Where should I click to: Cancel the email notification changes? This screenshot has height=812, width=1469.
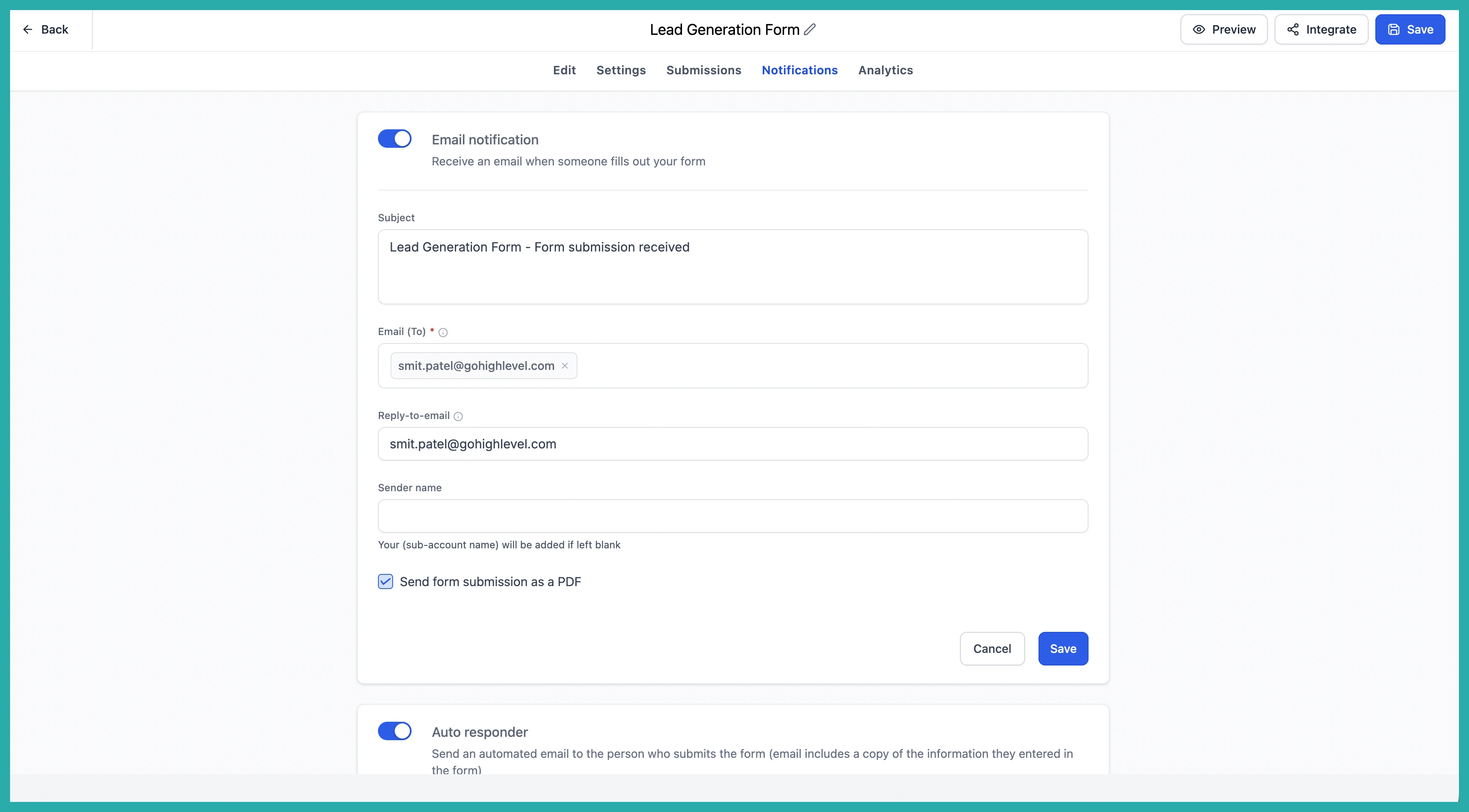(992, 648)
